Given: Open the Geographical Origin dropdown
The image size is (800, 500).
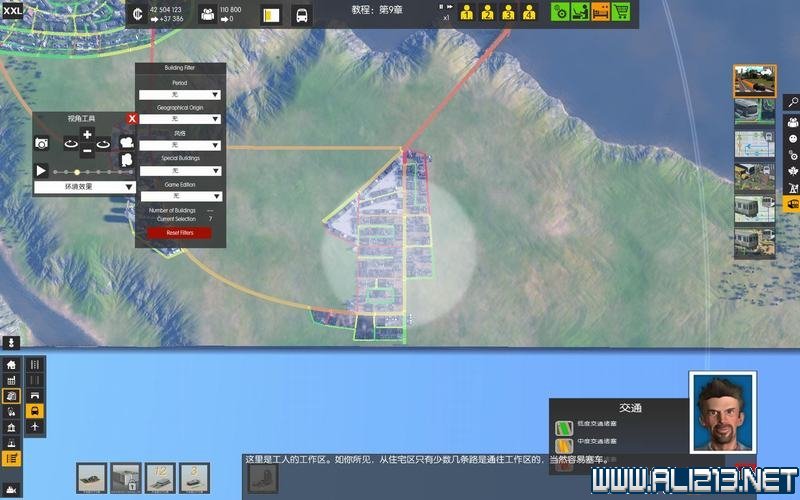Looking at the screenshot, I should click(x=180, y=119).
